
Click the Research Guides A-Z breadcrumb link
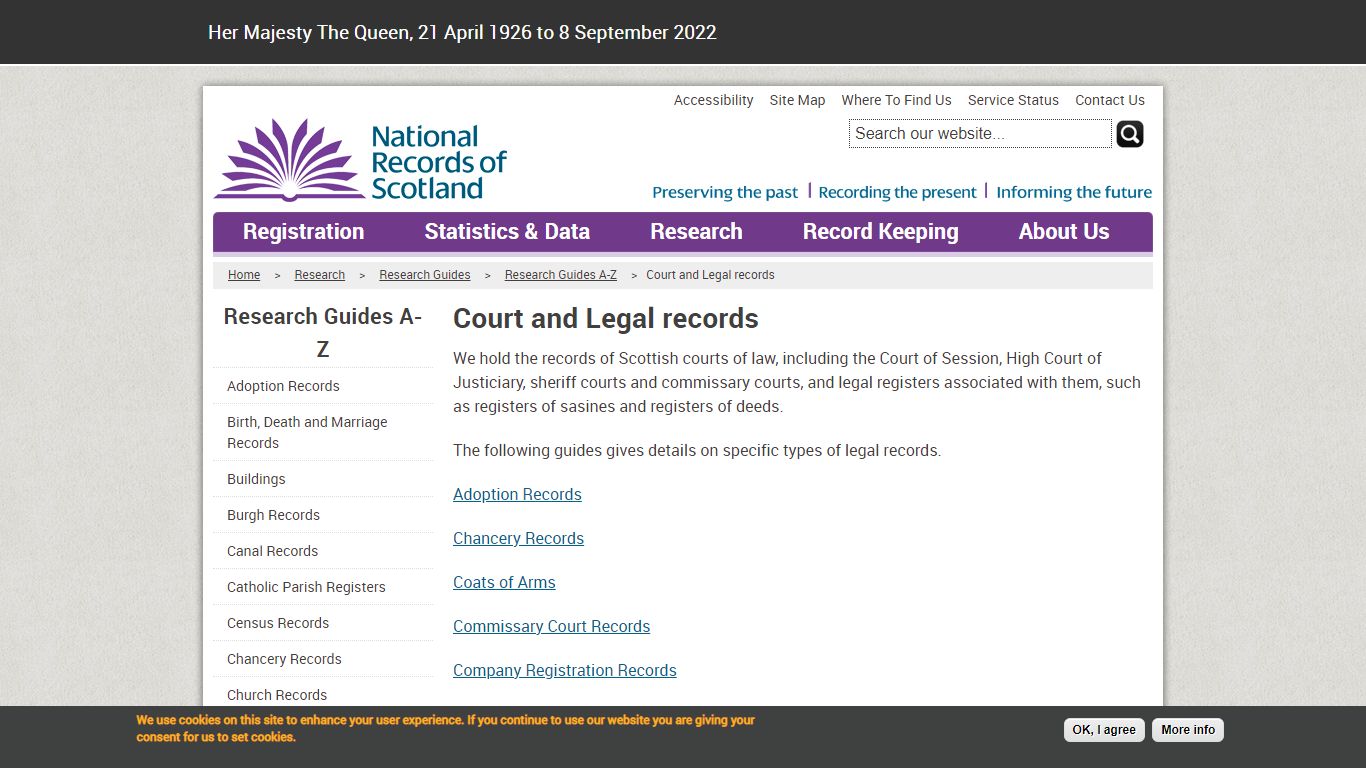(561, 275)
